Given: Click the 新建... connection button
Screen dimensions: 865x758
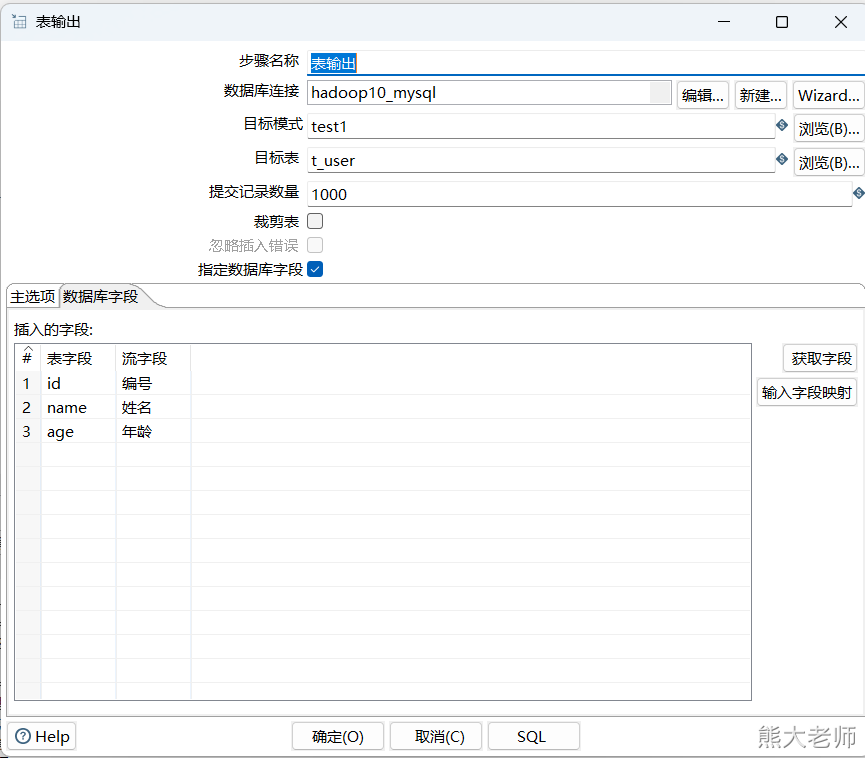Looking at the screenshot, I should pyautogui.click(x=761, y=95).
